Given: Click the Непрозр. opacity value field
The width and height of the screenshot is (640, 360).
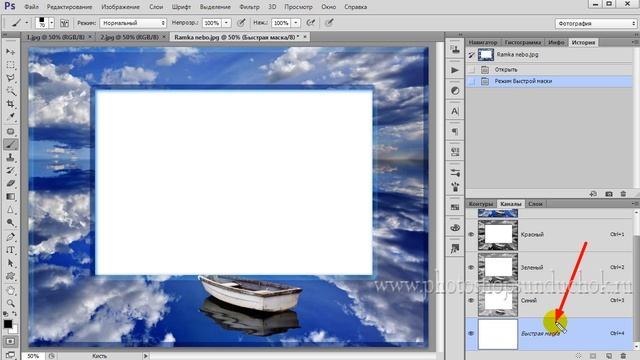Looking at the screenshot, I should tap(212, 23).
